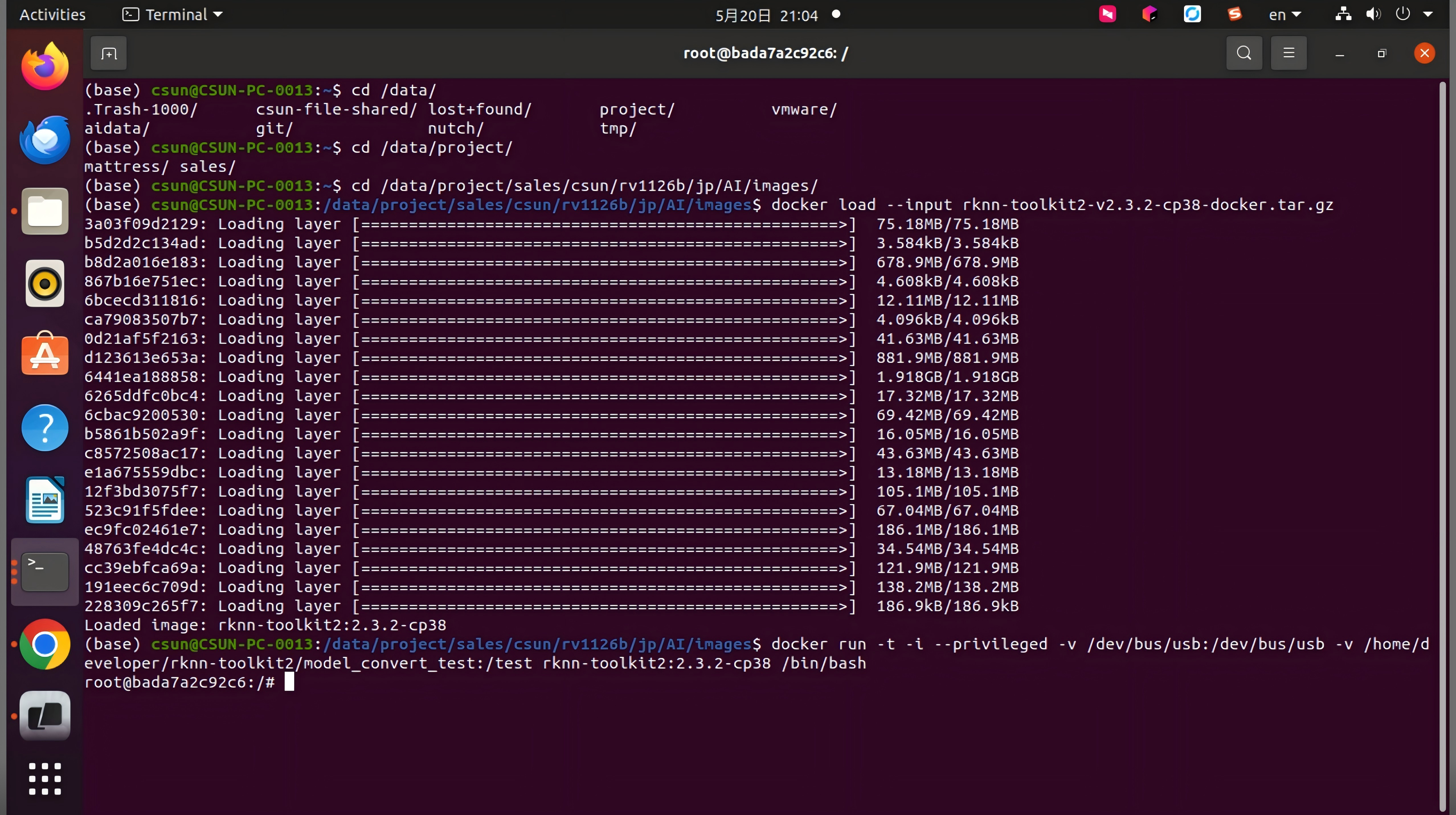1456x815 pixels.
Task: Open Rhythmbox music player from the dock
Action: (x=45, y=283)
